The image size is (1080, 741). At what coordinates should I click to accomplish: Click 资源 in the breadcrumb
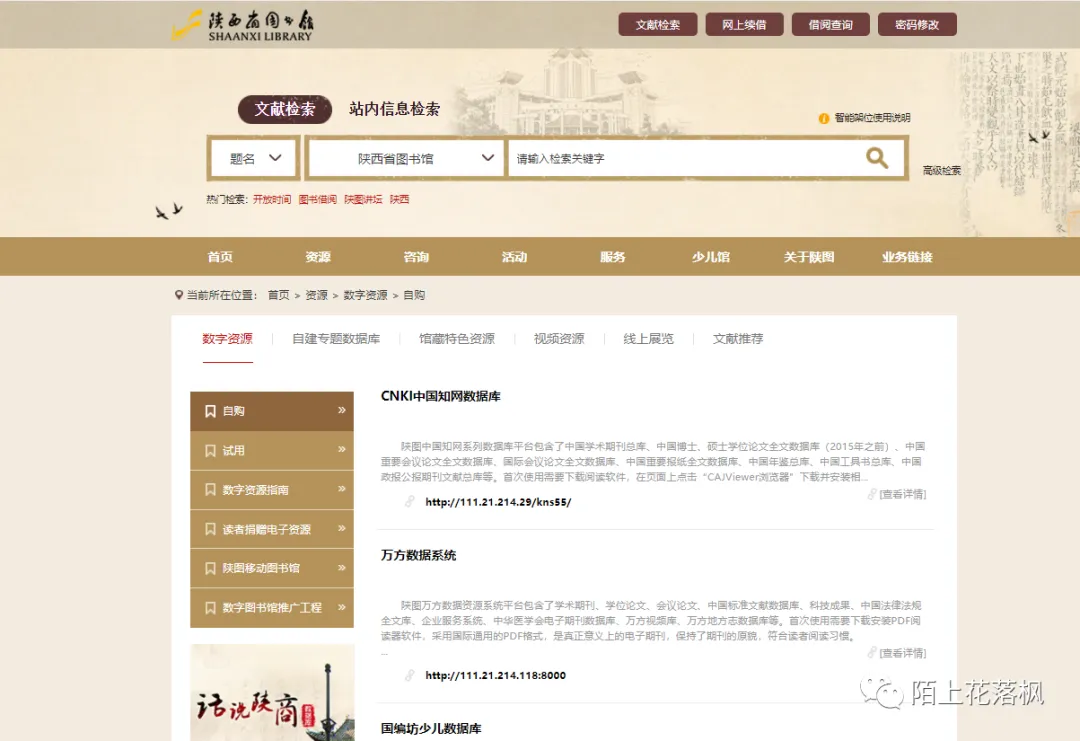point(316,295)
